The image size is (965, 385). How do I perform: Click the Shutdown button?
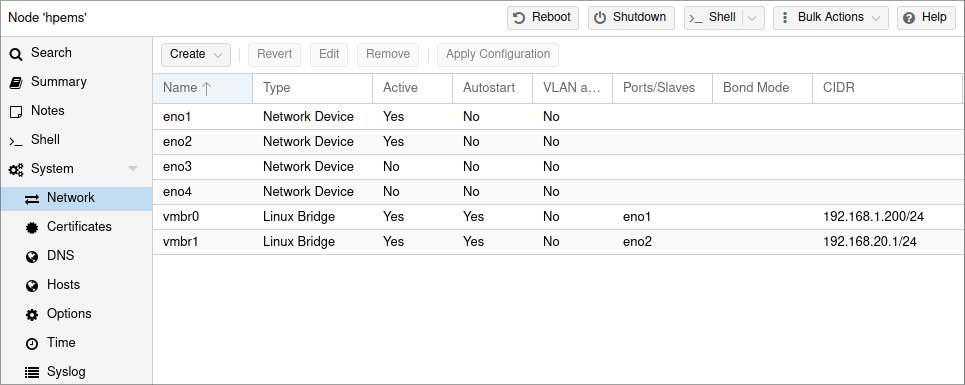tap(631, 18)
